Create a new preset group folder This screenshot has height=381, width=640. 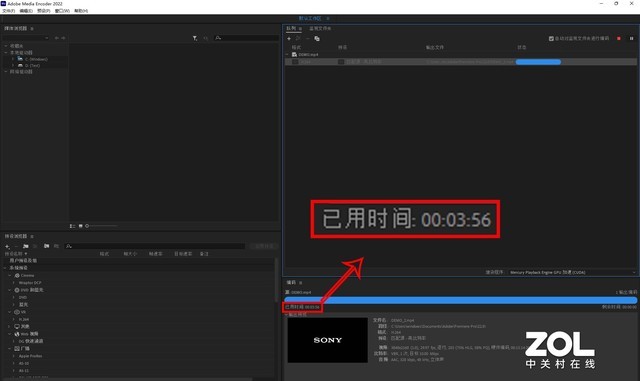tap(26, 246)
